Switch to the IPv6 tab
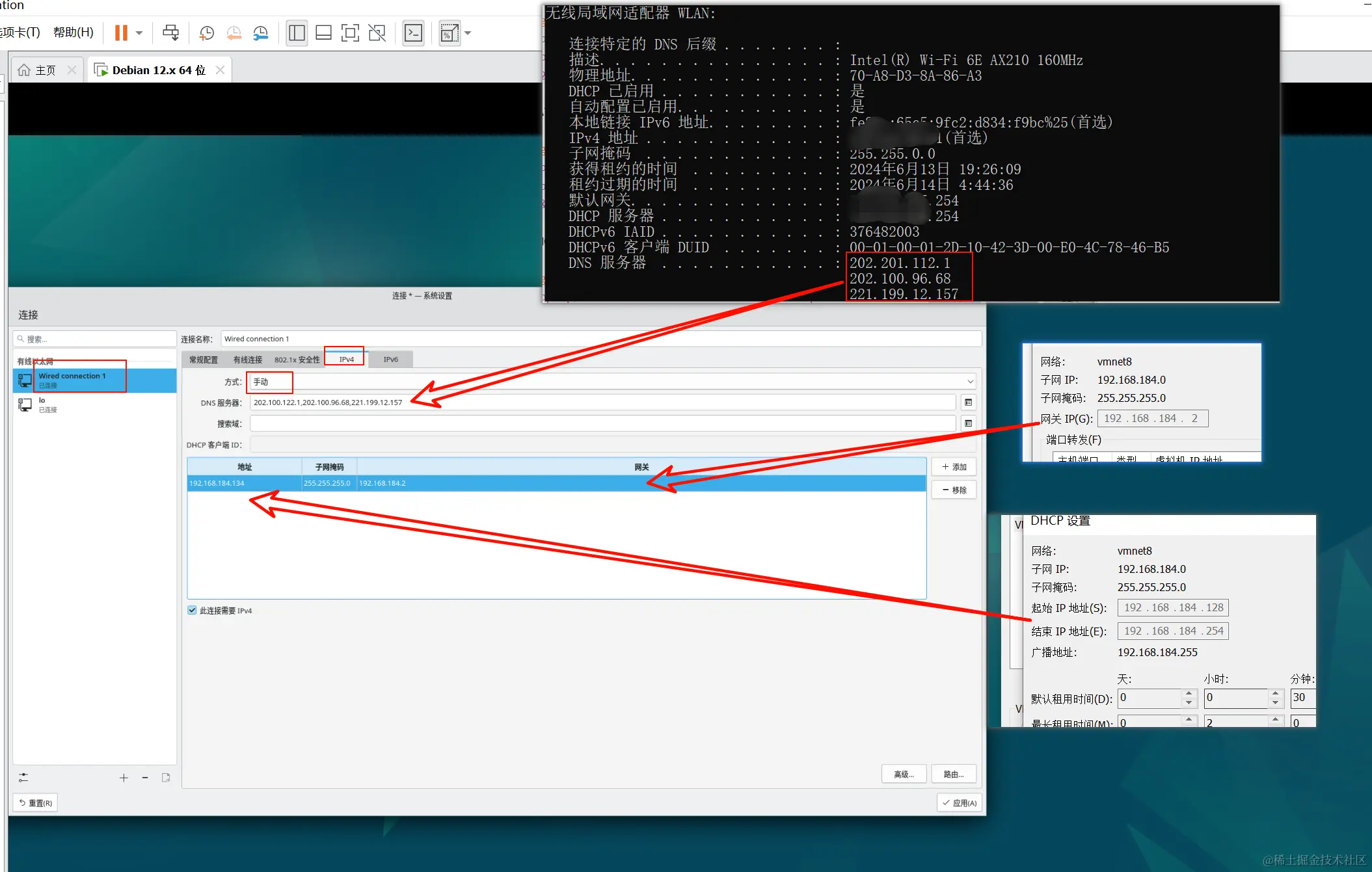The image size is (1372, 872). (390, 359)
